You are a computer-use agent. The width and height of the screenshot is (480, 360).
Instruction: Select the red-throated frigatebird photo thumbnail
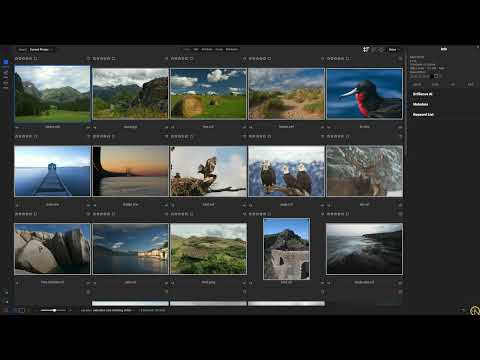(365, 94)
